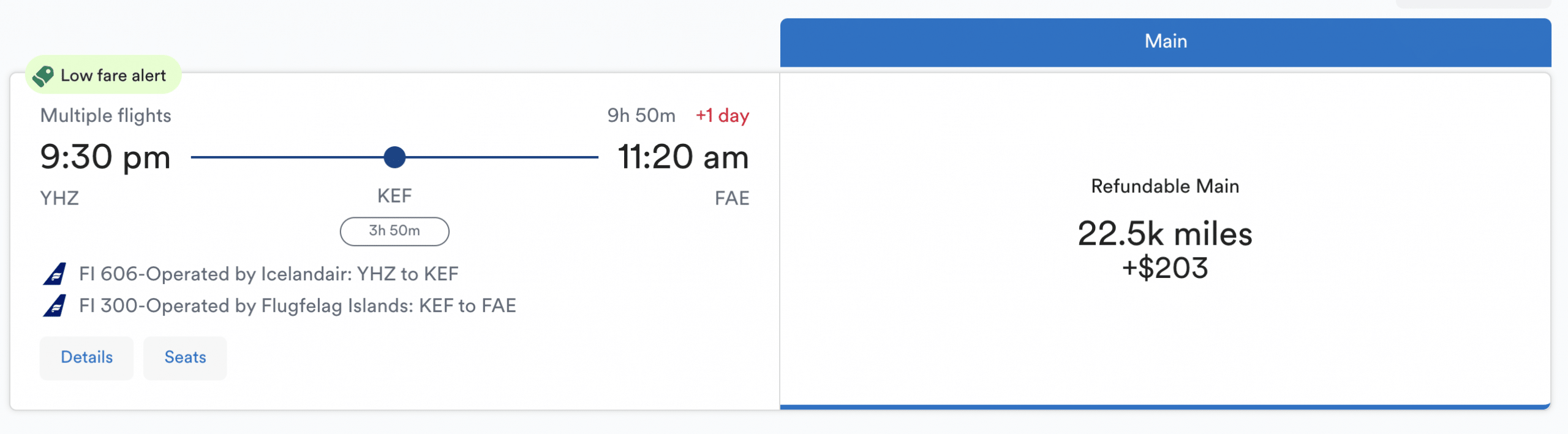Click the FI 300 Flugfelag Islands flight text
This screenshot has width=1568, height=434.
click(x=297, y=305)
